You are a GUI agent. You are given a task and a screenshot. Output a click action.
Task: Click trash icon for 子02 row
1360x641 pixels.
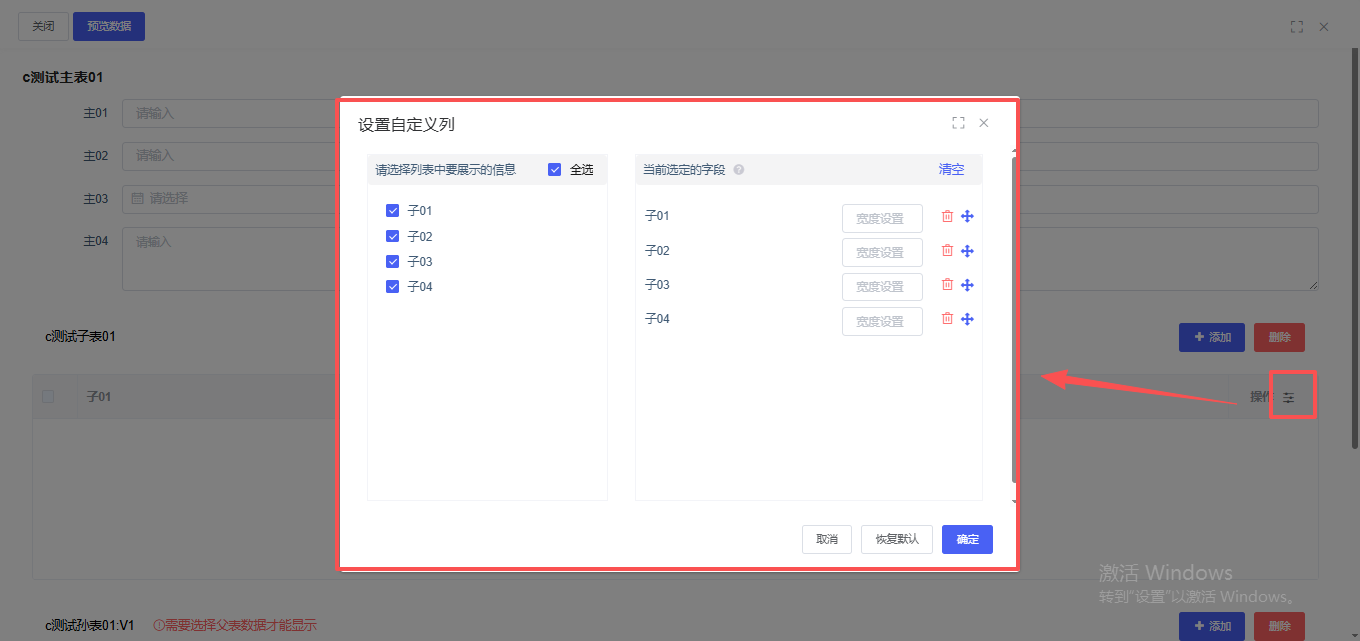(x=947, y=250)
